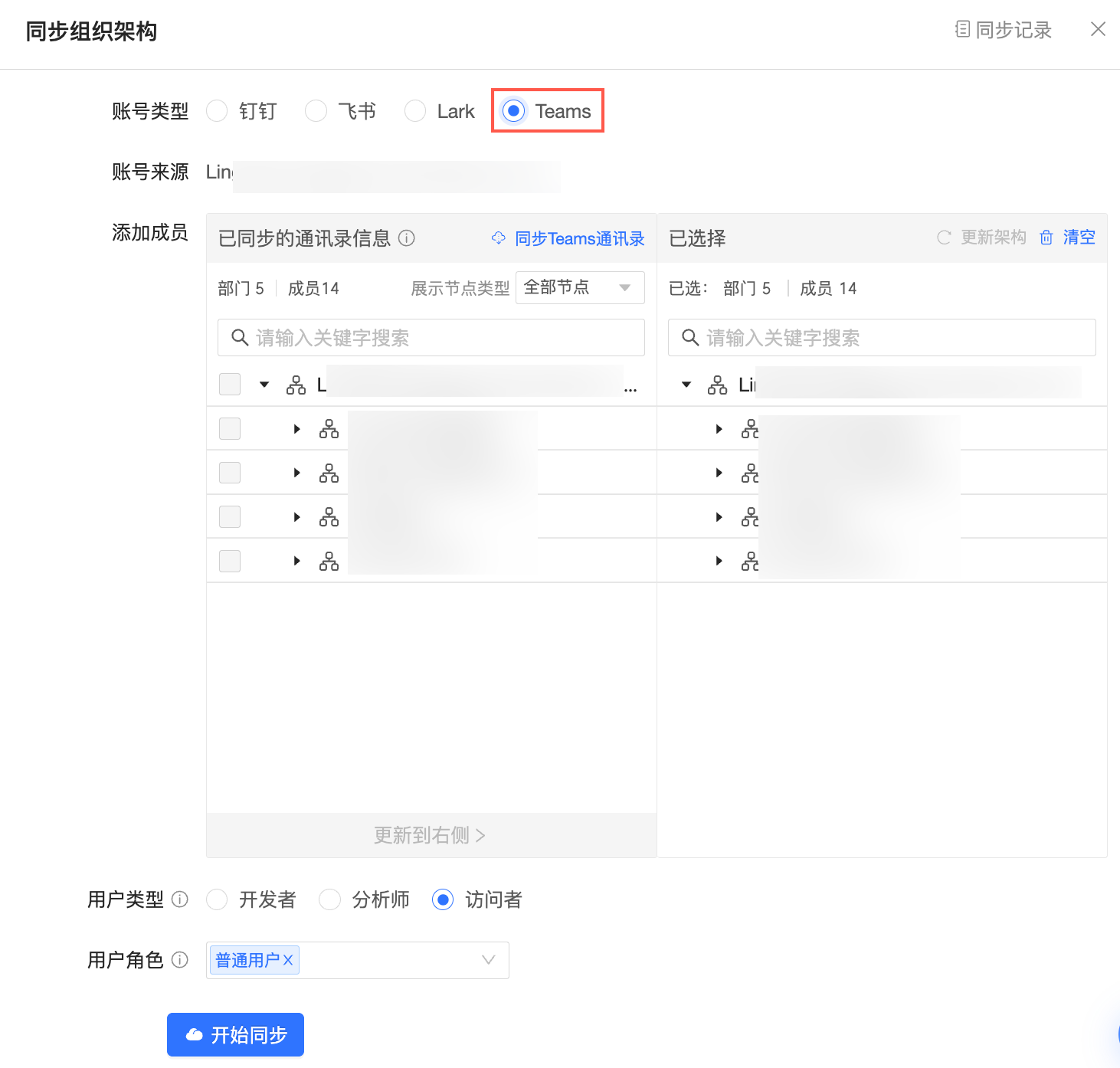Tick the root organization checkbox in left tree

(x=230, y=384)
